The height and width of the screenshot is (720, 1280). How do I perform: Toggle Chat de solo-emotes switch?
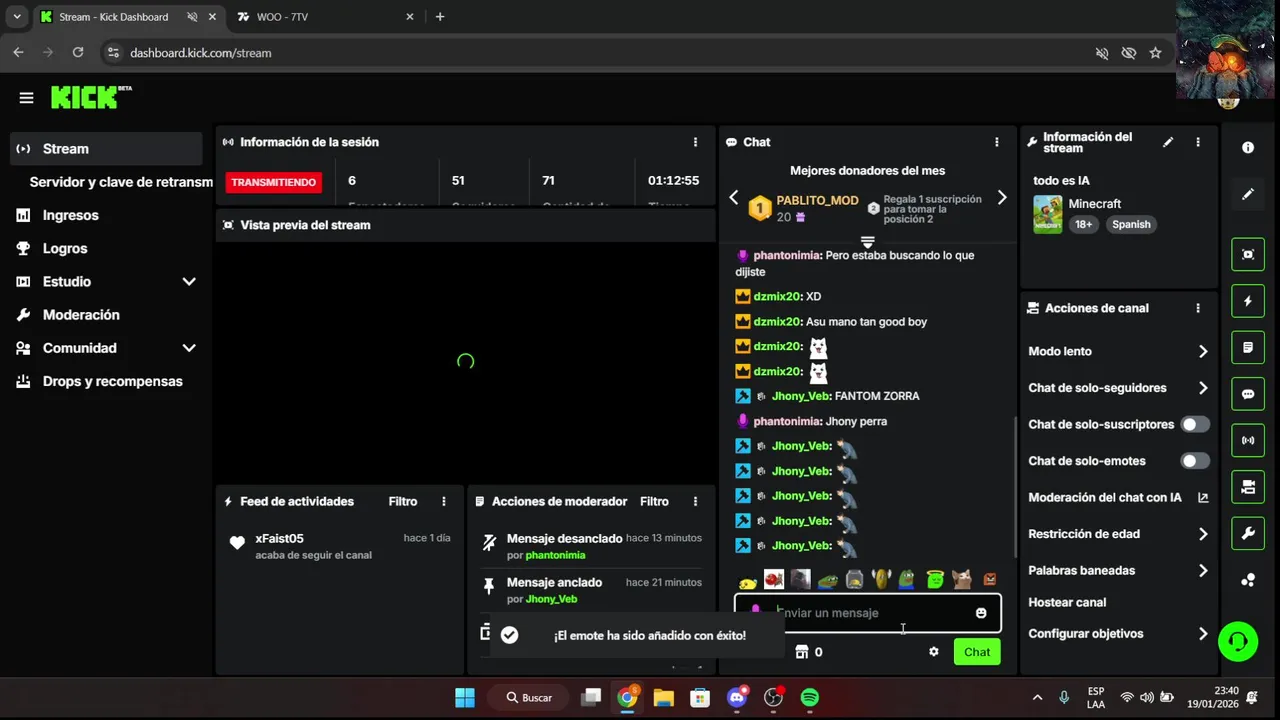pos(1194,461)
